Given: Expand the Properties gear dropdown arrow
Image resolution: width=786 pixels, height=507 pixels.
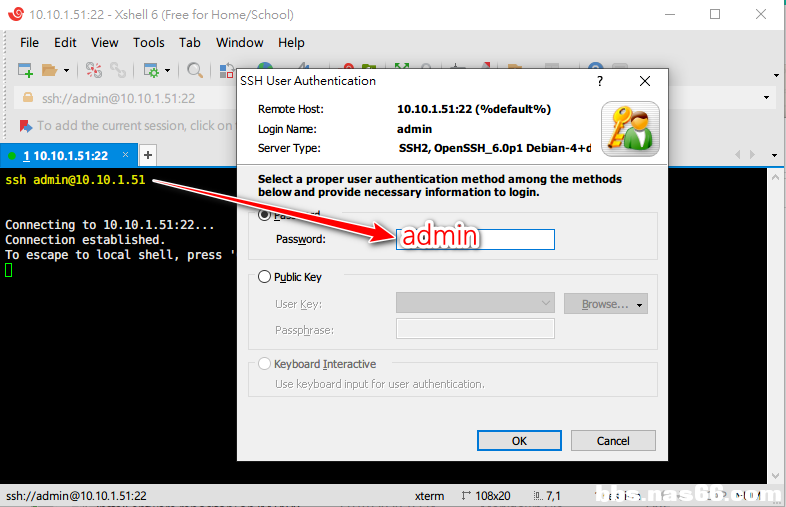Looking at the screenshot, I should pos(167,71).
